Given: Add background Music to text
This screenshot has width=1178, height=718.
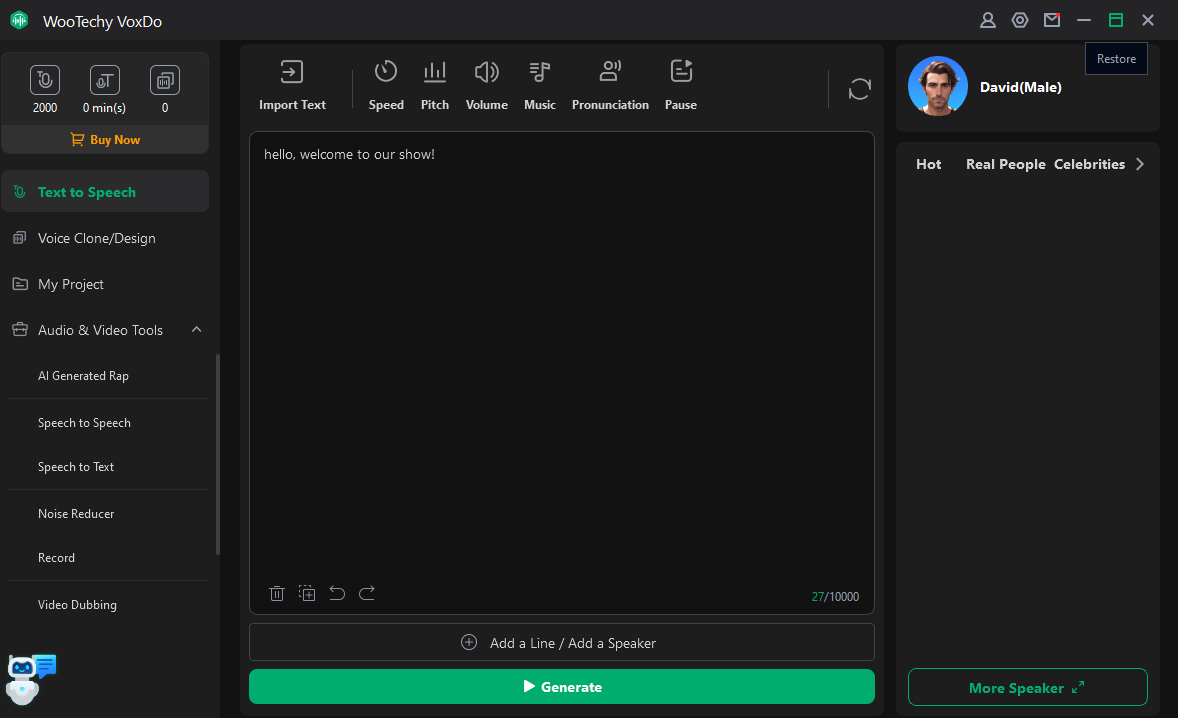Looking at the screenshot, I should point(539,86).
